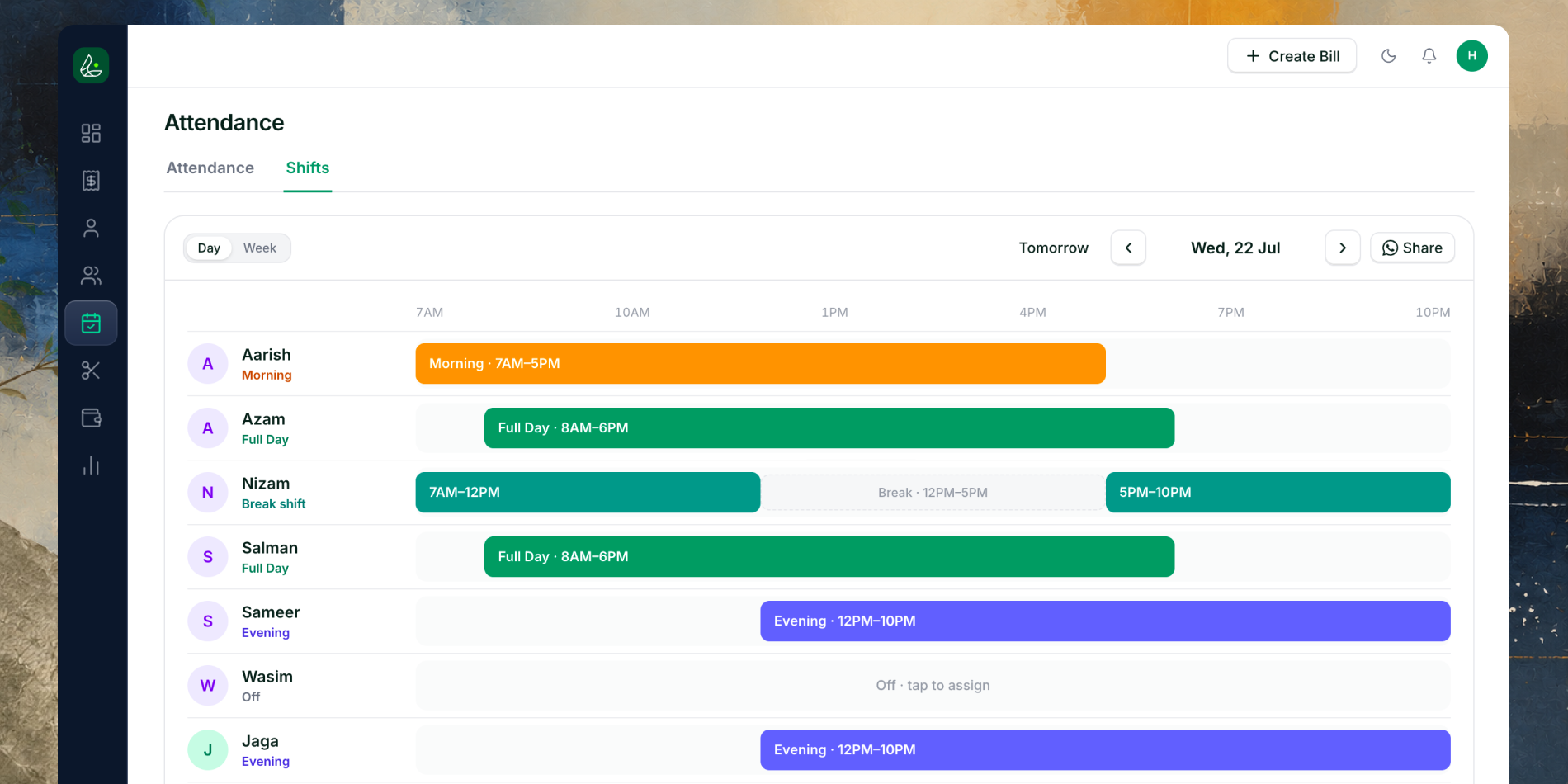Screen dimensions: 1568x784
Task: Click Wasim's W avatar
Action: coord(208,686)
